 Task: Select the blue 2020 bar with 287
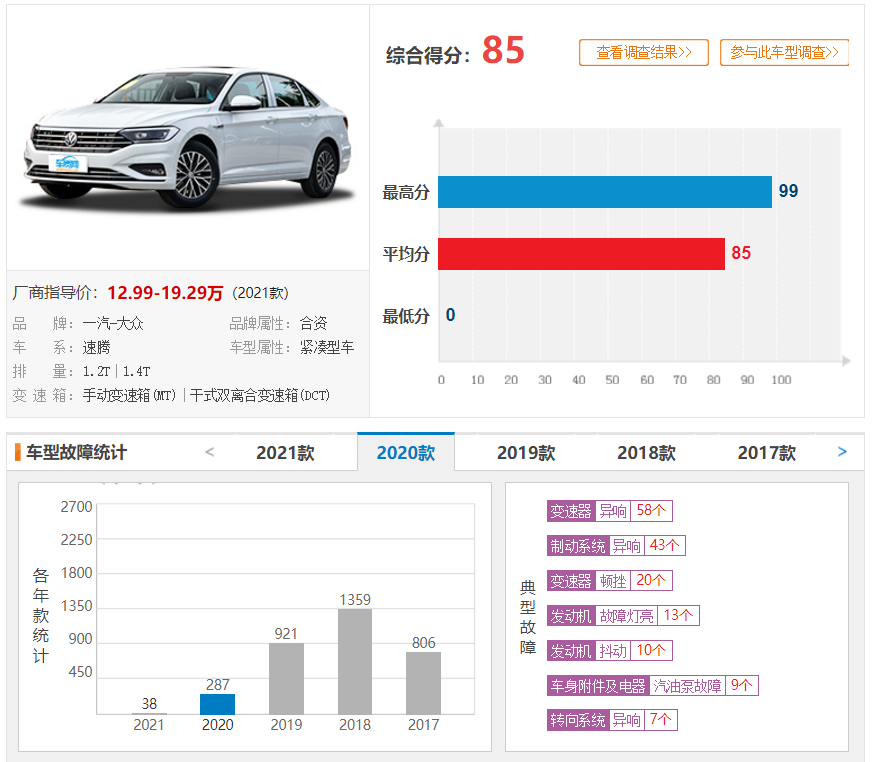point(217,704)
